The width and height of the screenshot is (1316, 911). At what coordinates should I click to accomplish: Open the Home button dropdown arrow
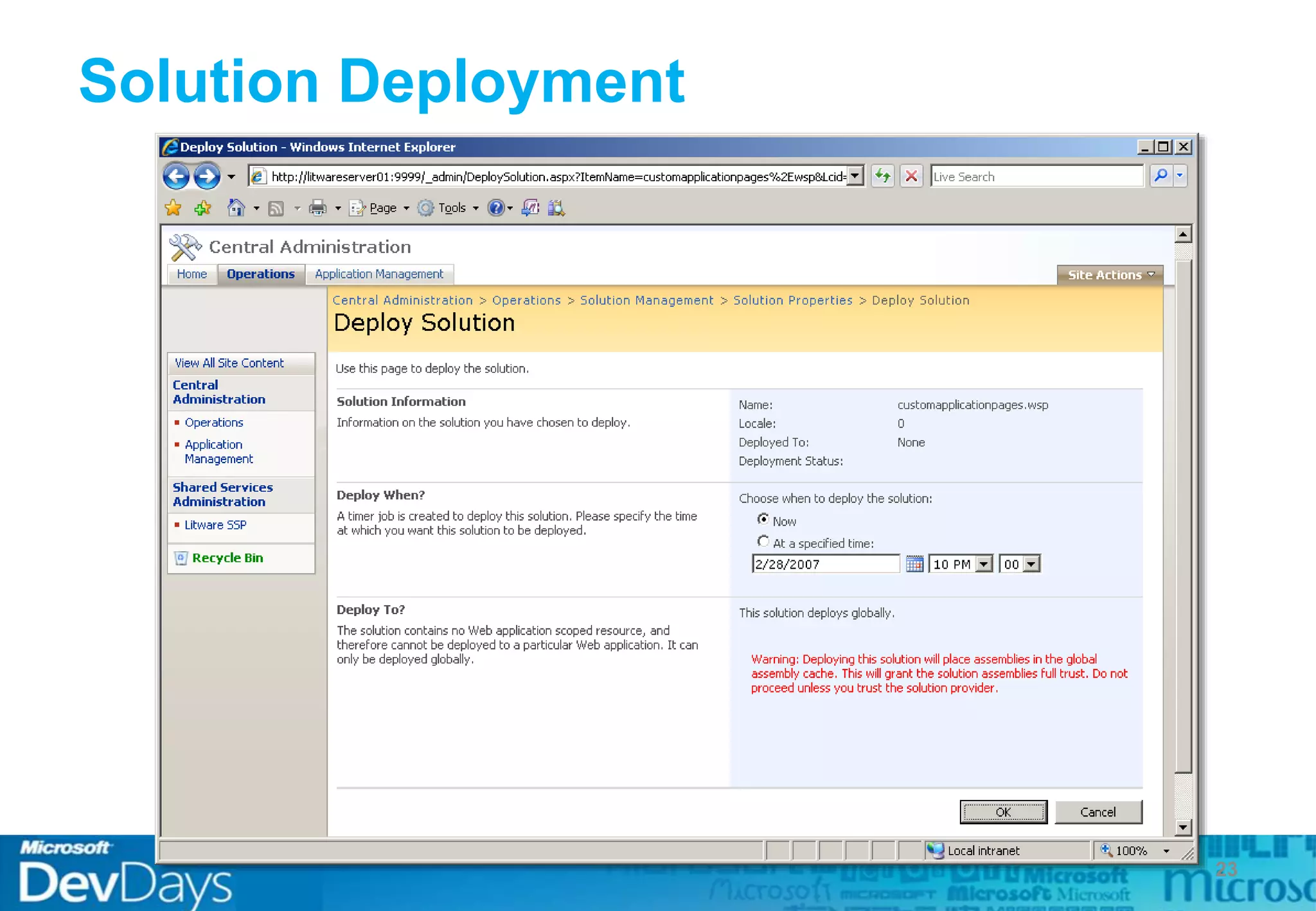pyautogui.click(x=256, y=208)
